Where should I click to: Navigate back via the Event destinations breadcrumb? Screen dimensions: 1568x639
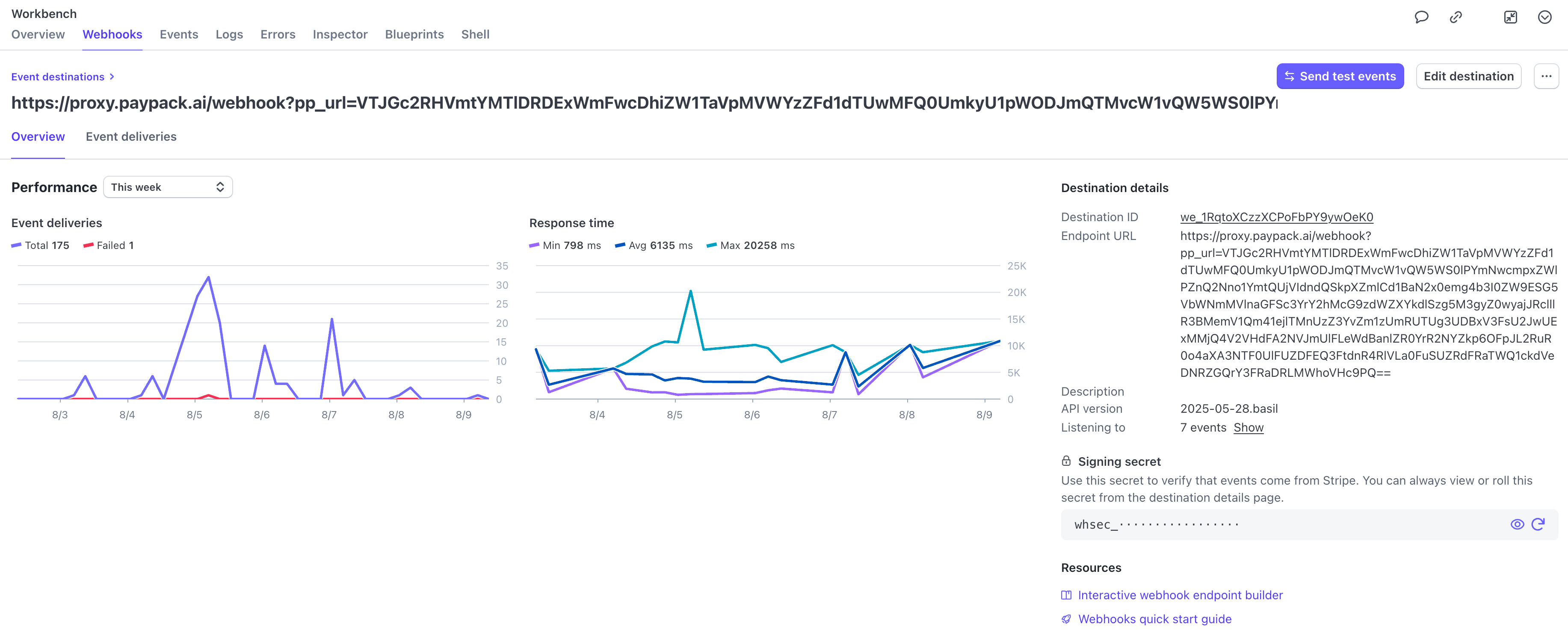[x=58, y=77]
